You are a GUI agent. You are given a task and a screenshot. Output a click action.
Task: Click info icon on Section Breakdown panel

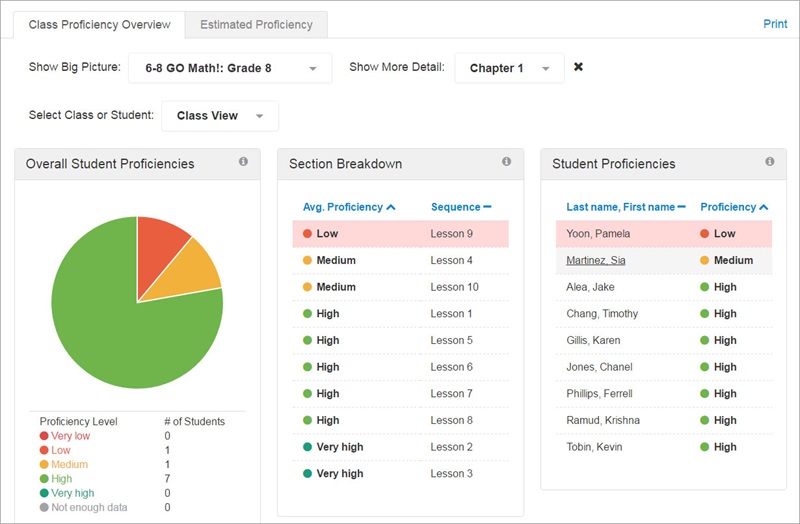click(x=506, y=162)
